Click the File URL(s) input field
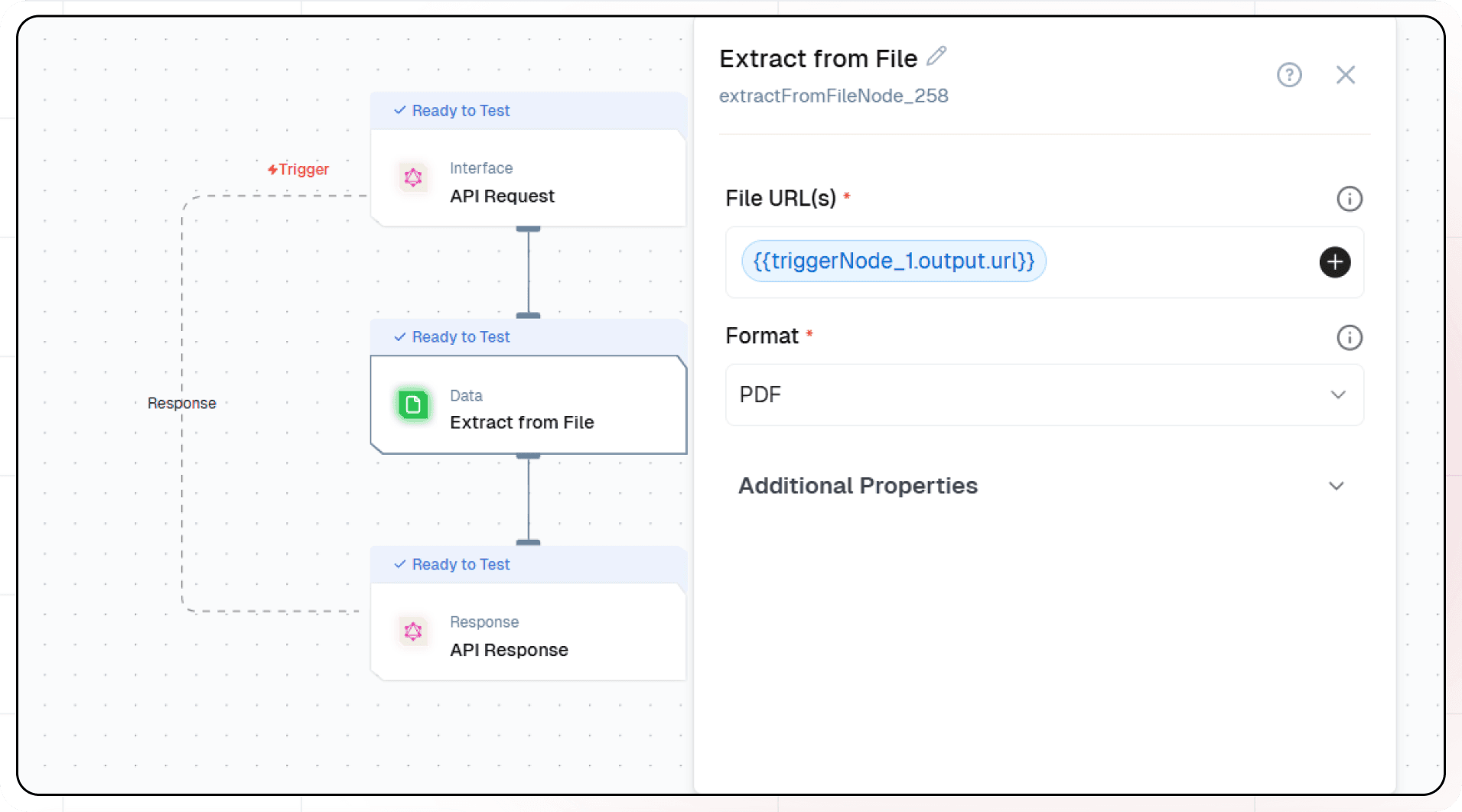The image size is (1462, 812). click(x=1178, y=262)
